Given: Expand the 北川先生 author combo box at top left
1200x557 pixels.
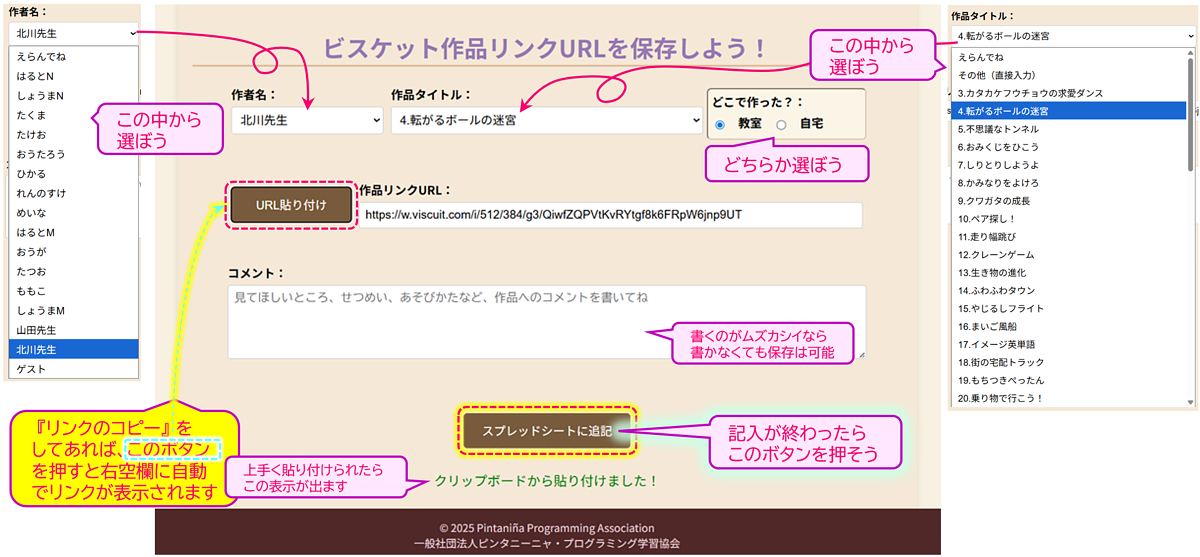Looking at the screenshot, I should (x=74, y=33).
